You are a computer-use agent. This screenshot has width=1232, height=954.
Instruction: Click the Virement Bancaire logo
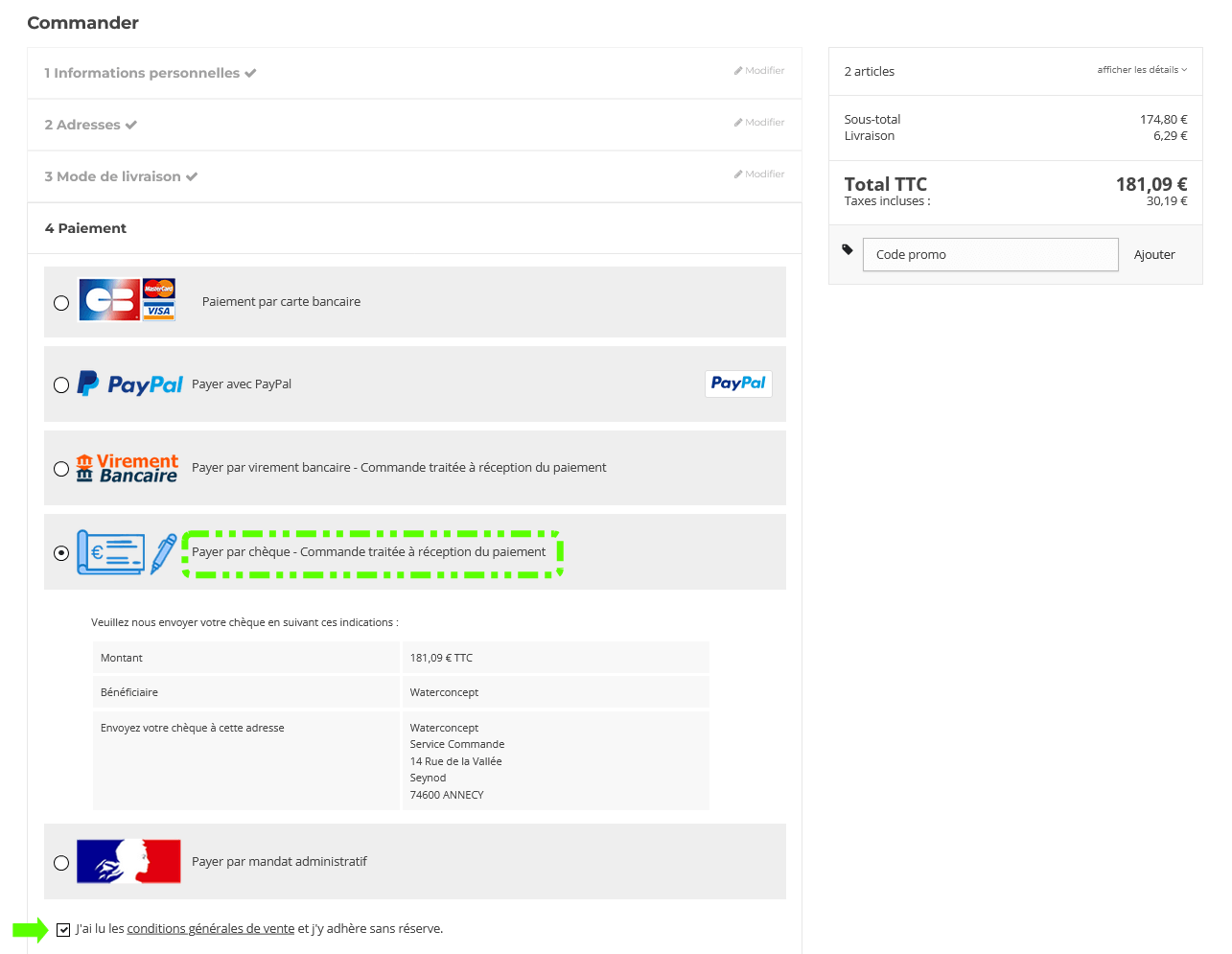128,468
